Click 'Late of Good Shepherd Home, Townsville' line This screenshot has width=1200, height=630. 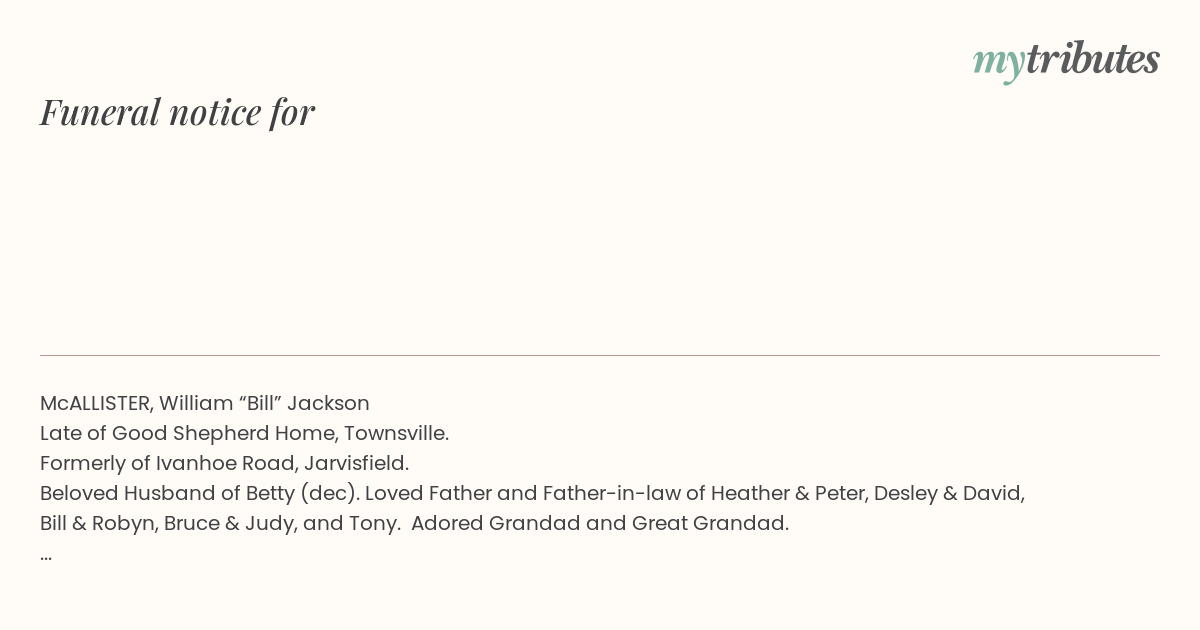244,433
